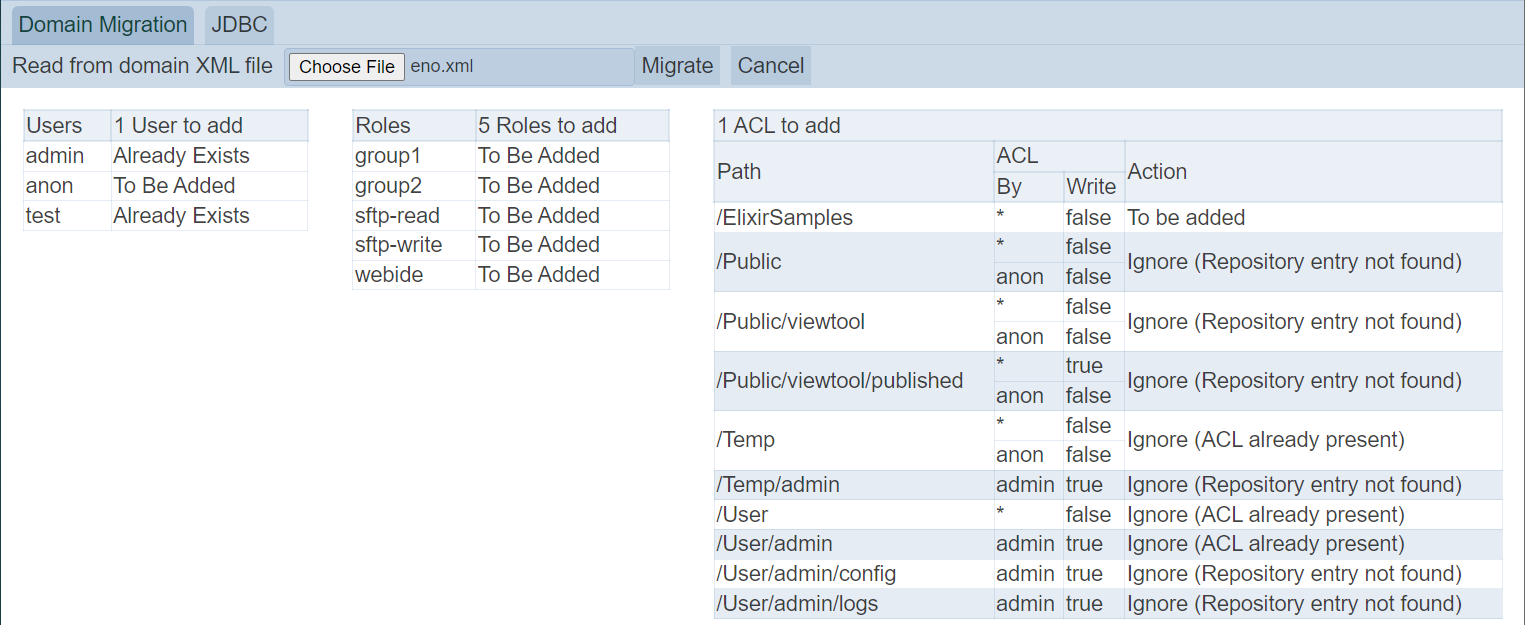Screen dimensions: 1525x625
Task: Select the /ElixirSamples path row
Action: click(785, 218)
